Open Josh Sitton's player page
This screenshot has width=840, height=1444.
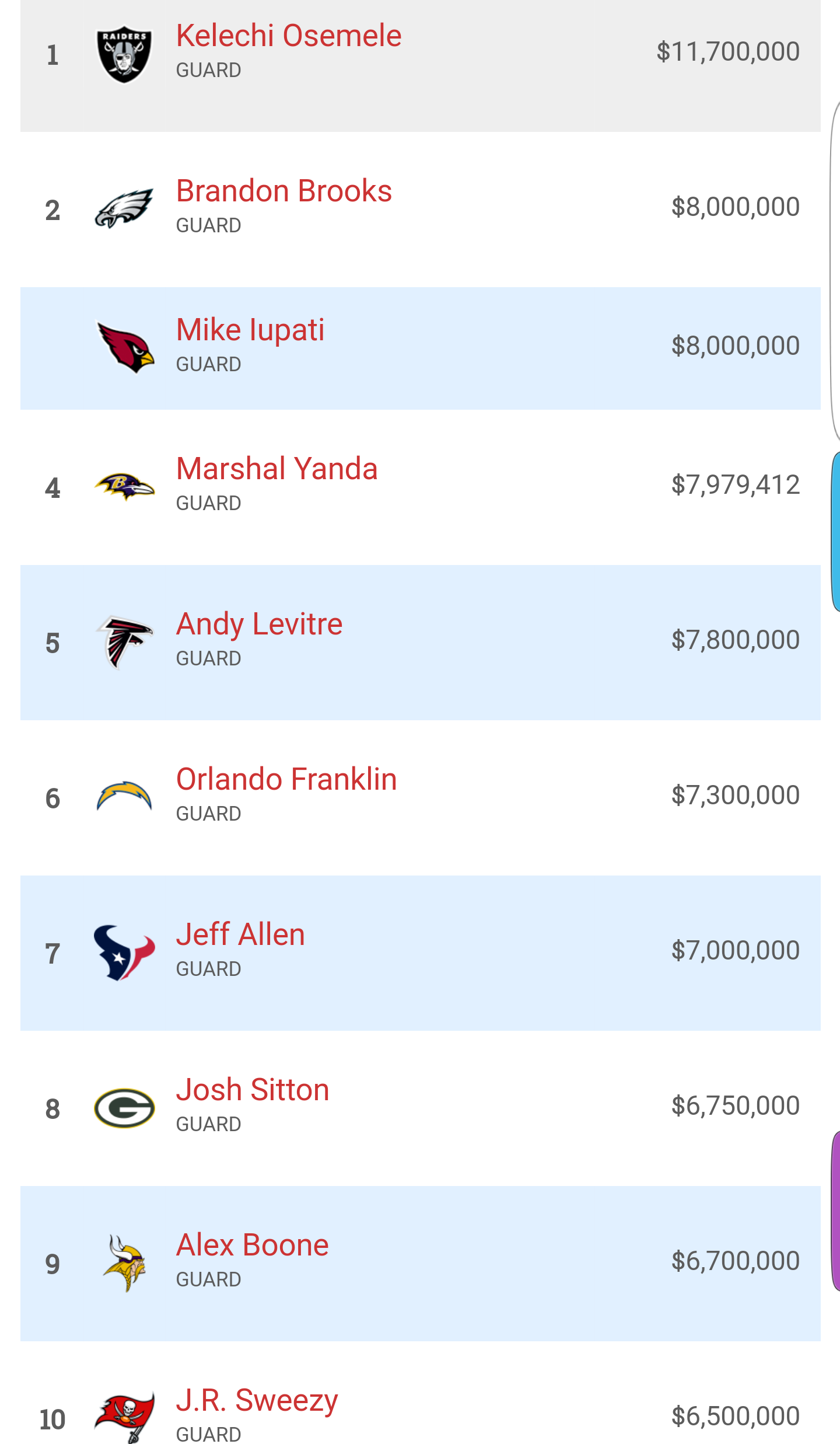click(253, 1090)
